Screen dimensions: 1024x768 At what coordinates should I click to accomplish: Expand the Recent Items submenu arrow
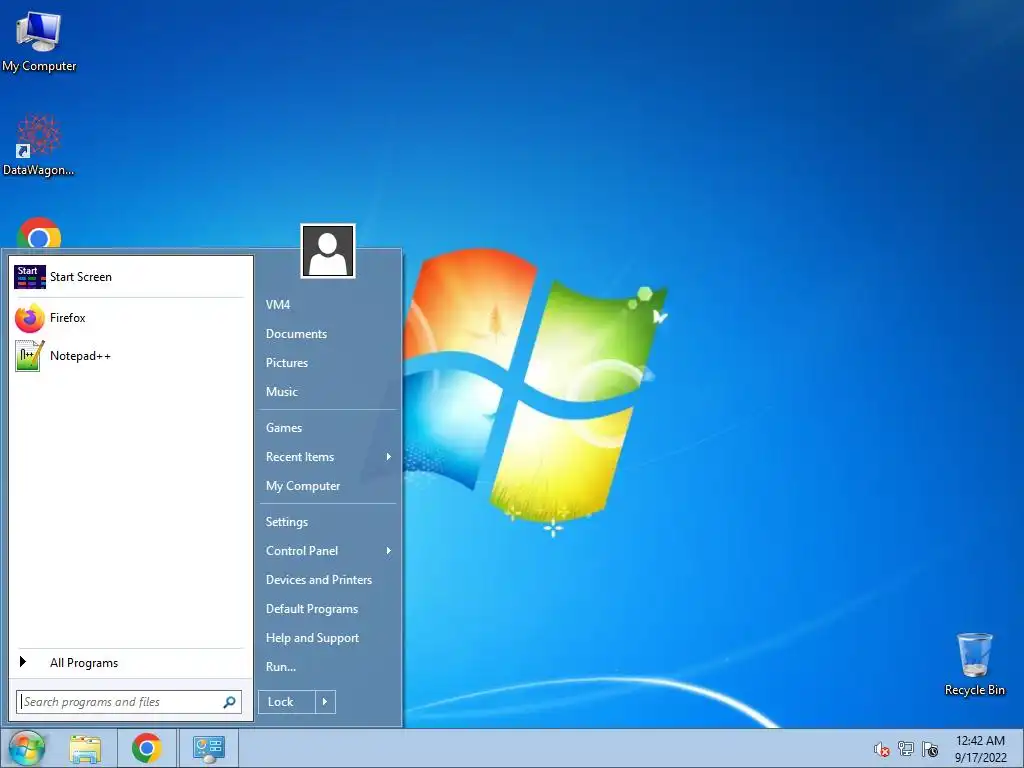click(389, 456)
